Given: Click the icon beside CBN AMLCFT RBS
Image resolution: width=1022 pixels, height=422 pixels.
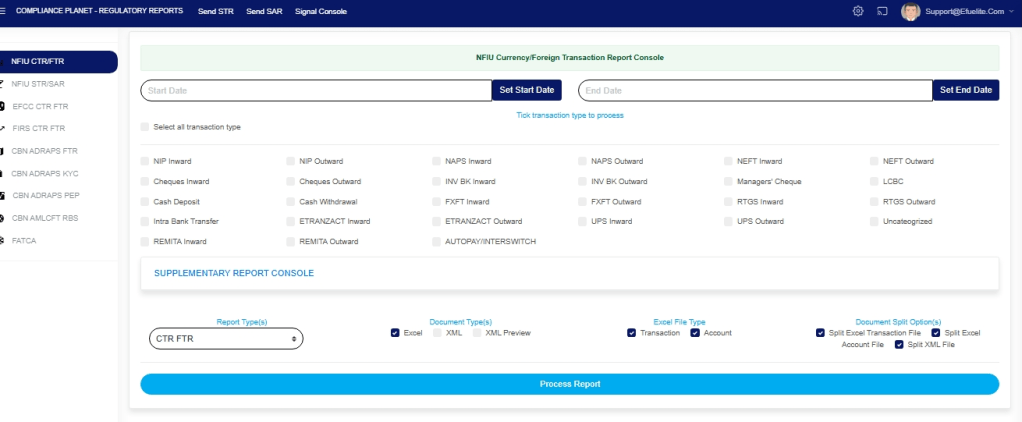Looking at the screenshot, I should pos(3,218).
